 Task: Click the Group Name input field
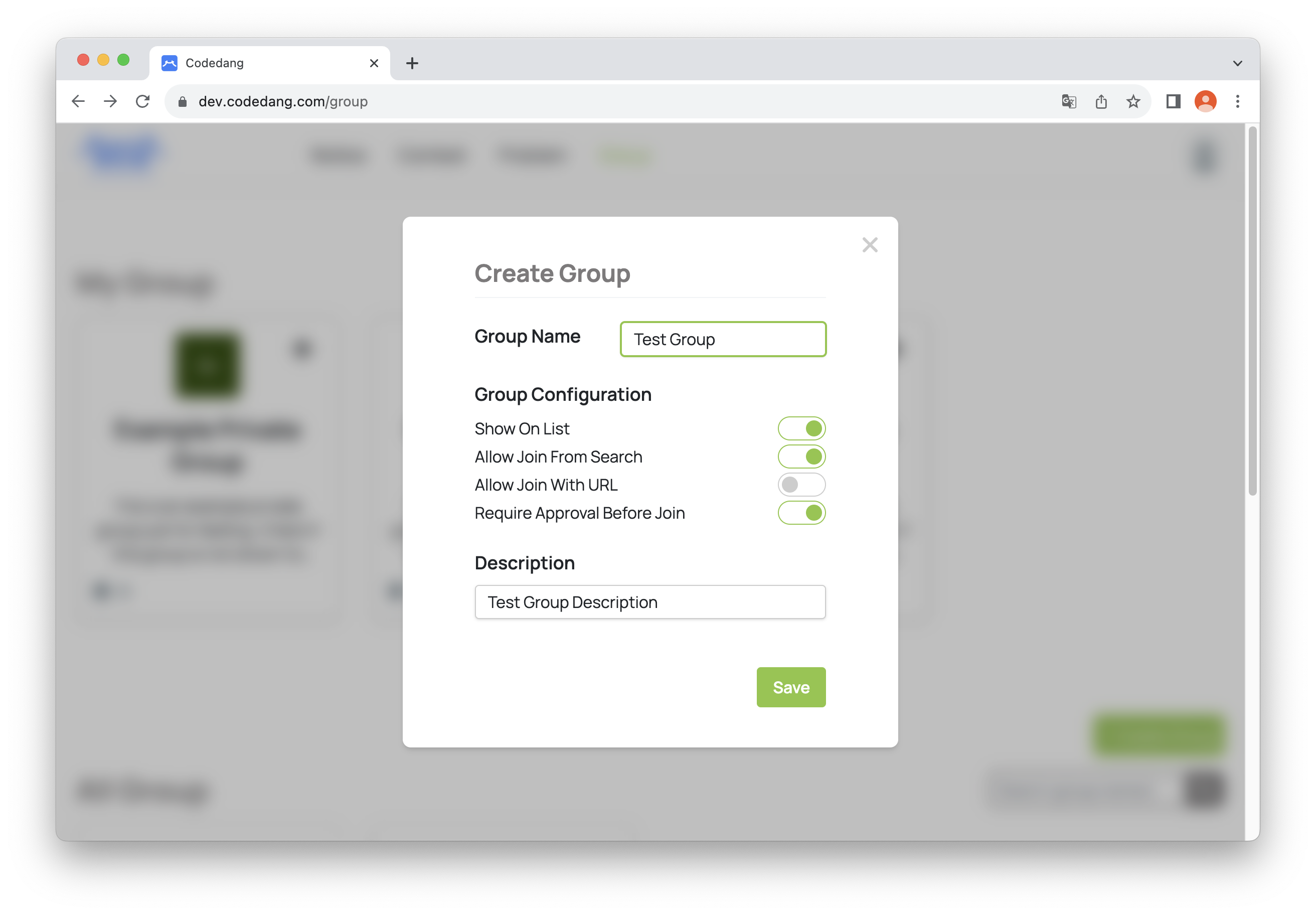click(723, 338)
